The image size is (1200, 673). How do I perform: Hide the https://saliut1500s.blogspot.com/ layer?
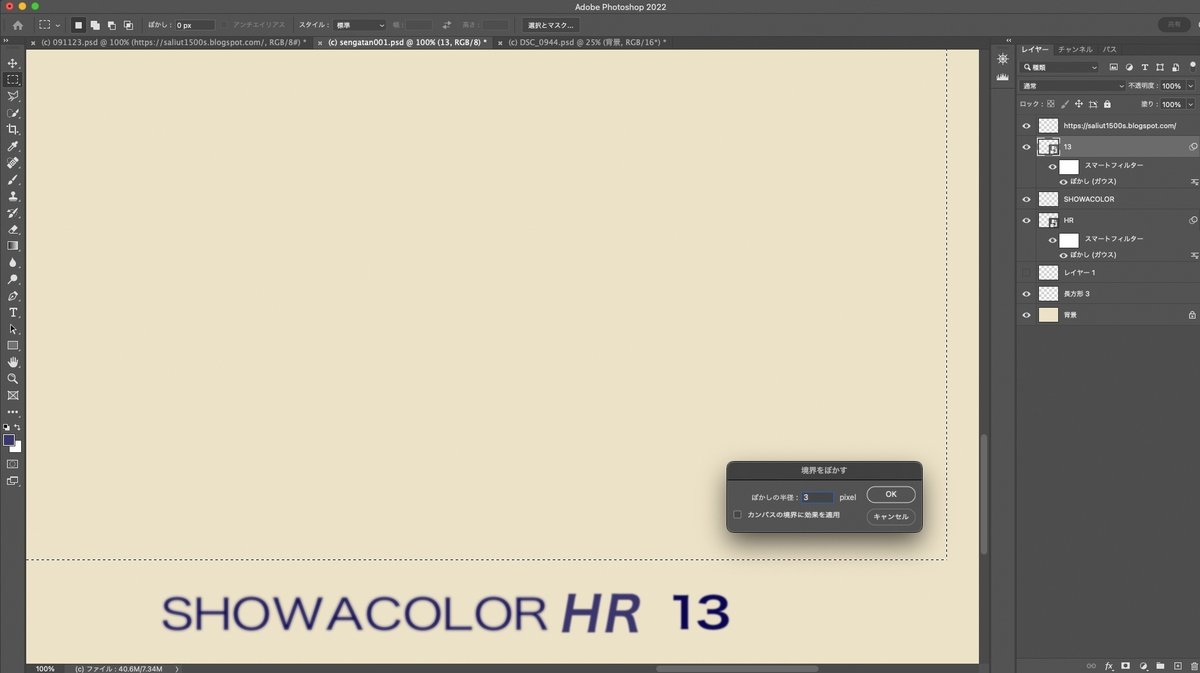pos(1026,126)
